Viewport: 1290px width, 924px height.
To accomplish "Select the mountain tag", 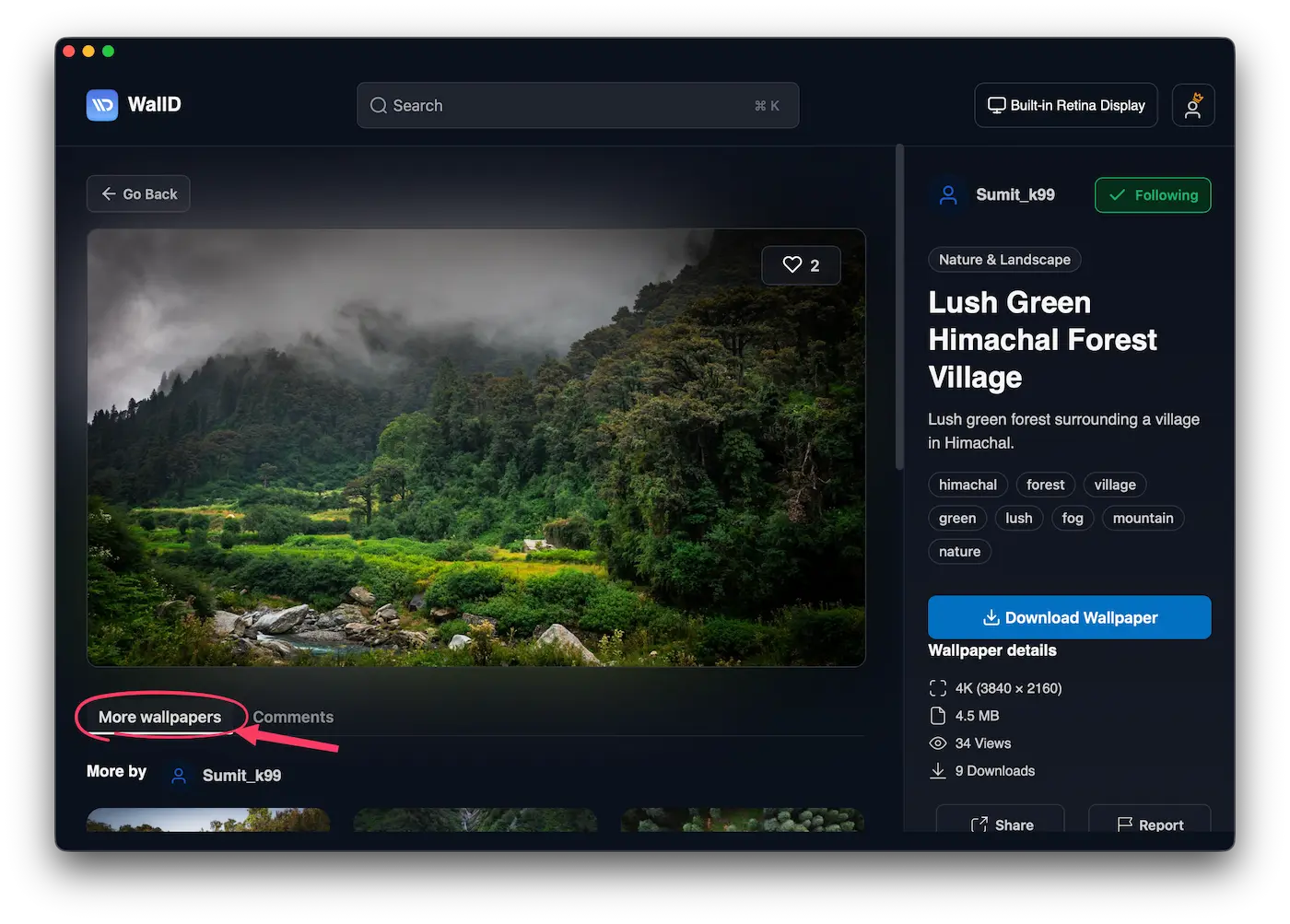I will [1143, 518].
